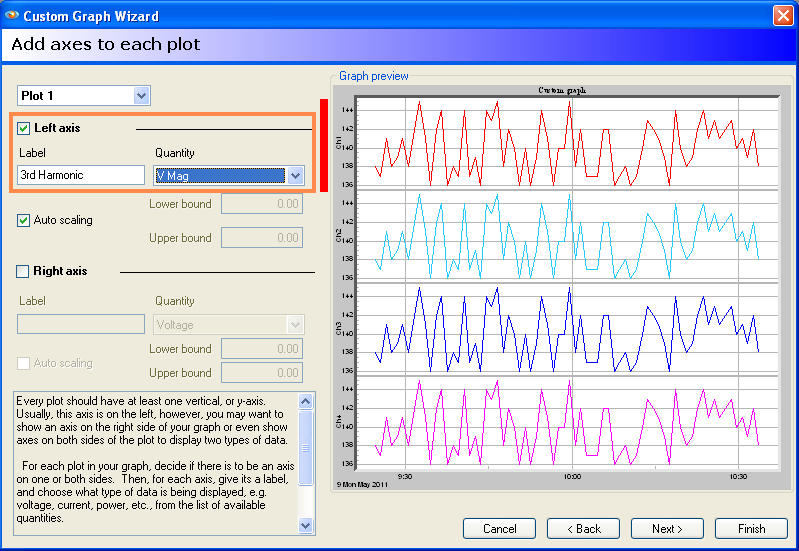Expand the V Mag quantity dropdown
This screenshot has width=799, height=551.
click(x=295, y=176)
